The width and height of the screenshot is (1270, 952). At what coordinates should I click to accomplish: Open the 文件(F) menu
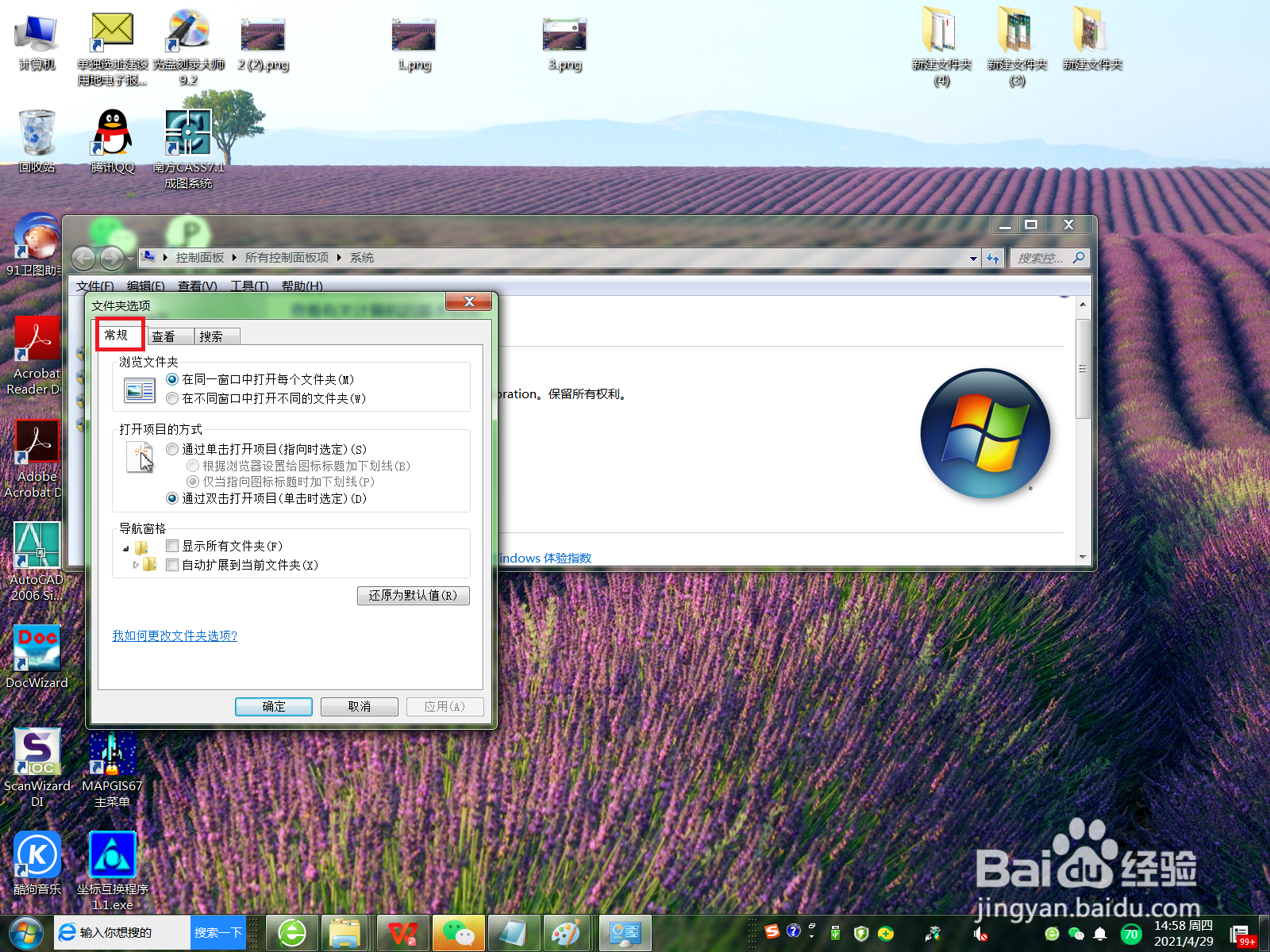coord(94,286)
